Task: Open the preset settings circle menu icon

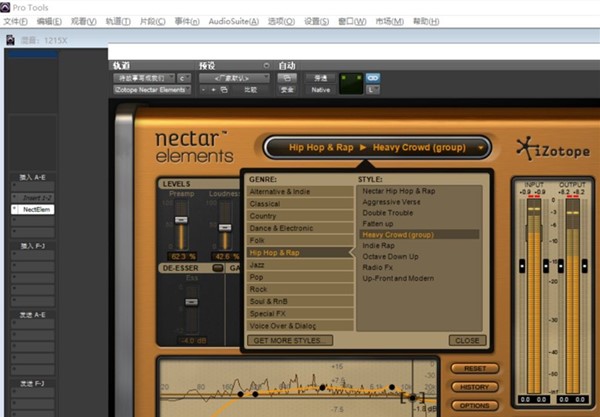Action: click(266, 66)
